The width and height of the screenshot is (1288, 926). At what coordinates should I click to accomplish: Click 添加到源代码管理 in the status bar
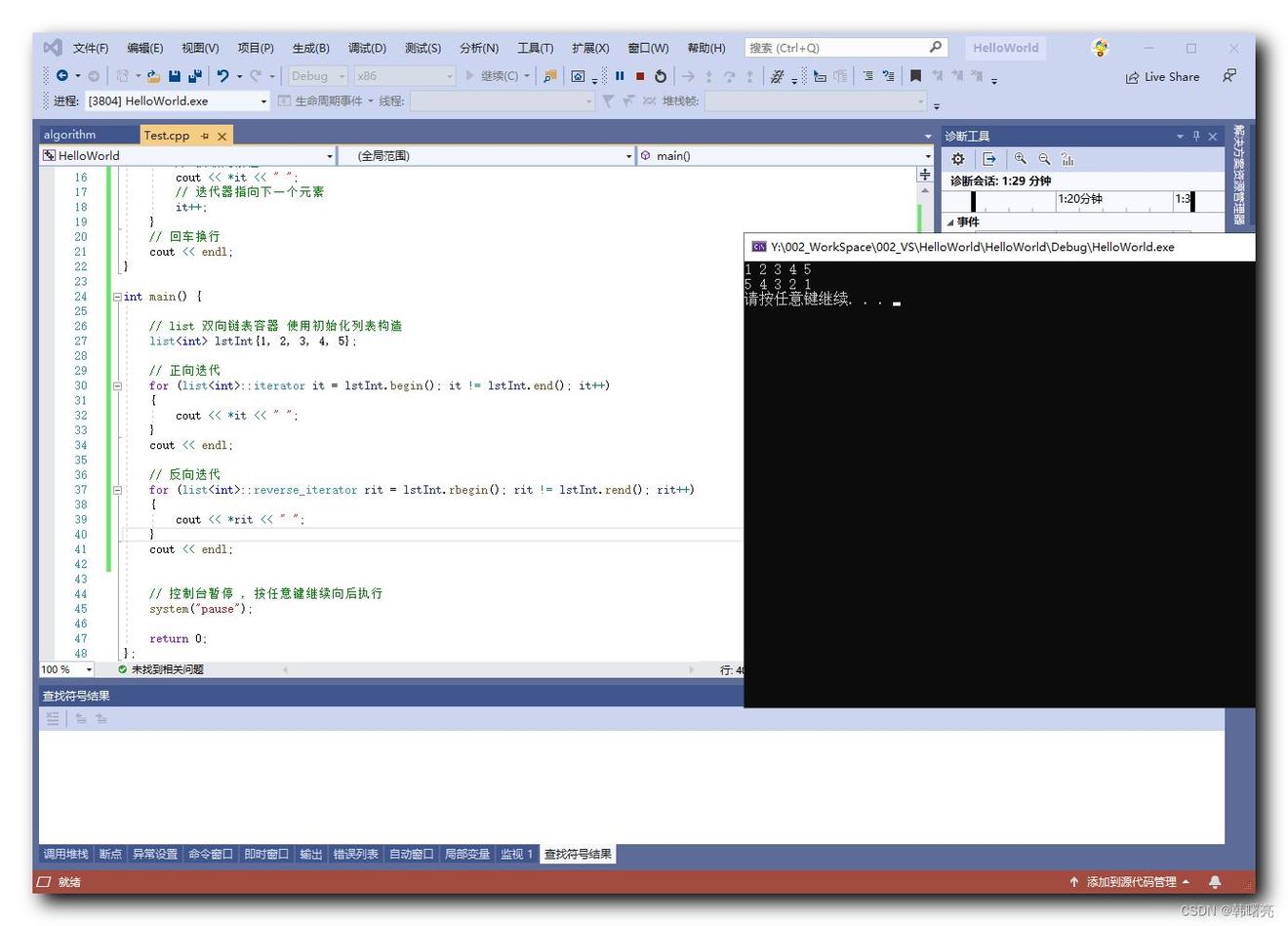[1130, 882]
